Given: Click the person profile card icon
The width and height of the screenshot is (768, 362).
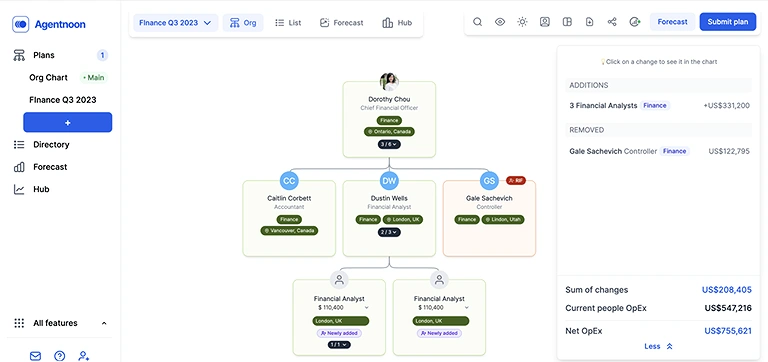Looking at the screenshot, I should click(x=545, y=22).
